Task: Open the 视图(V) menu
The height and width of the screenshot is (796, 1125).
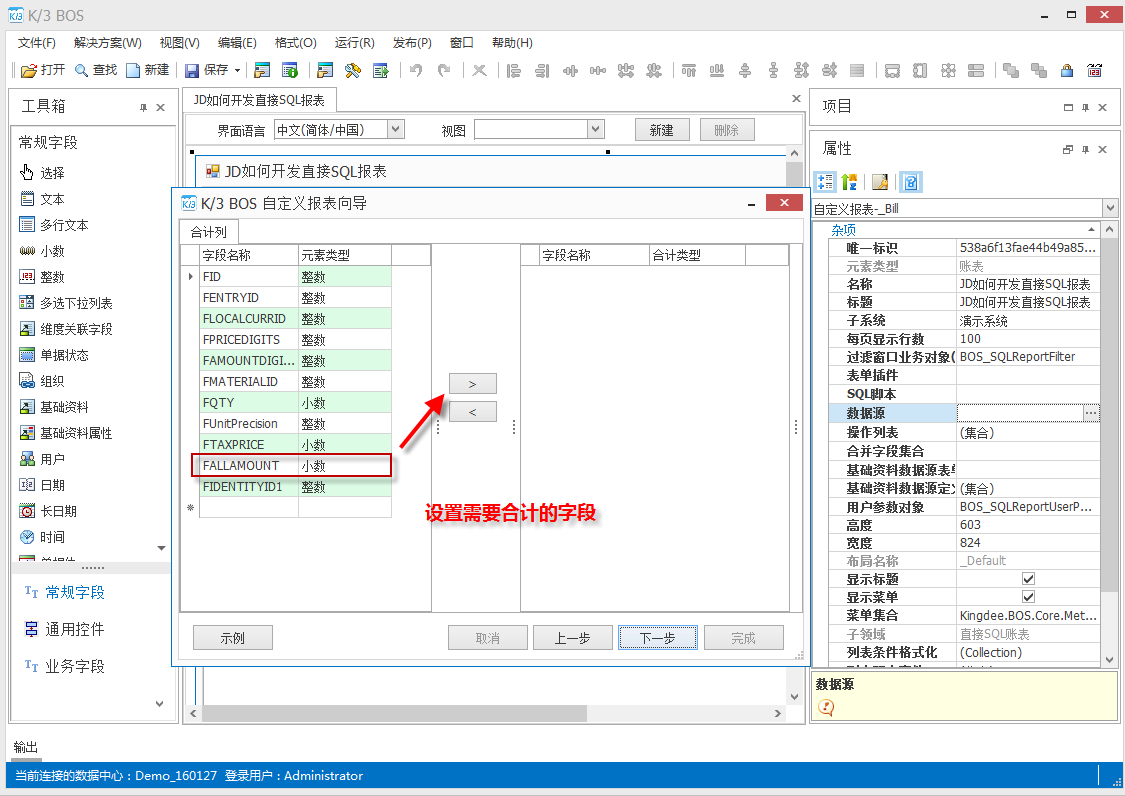Action: point(179,42)
